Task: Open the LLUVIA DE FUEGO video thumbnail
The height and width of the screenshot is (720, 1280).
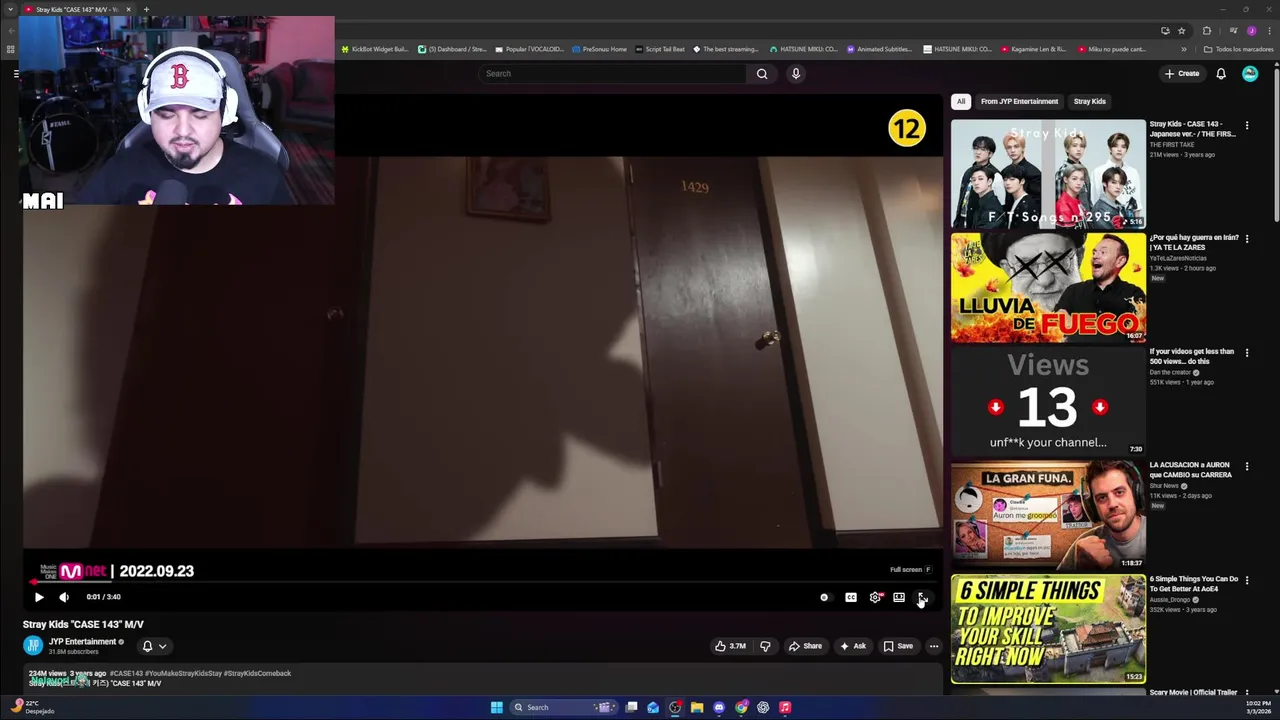Action: click(x=1048, y=288)
